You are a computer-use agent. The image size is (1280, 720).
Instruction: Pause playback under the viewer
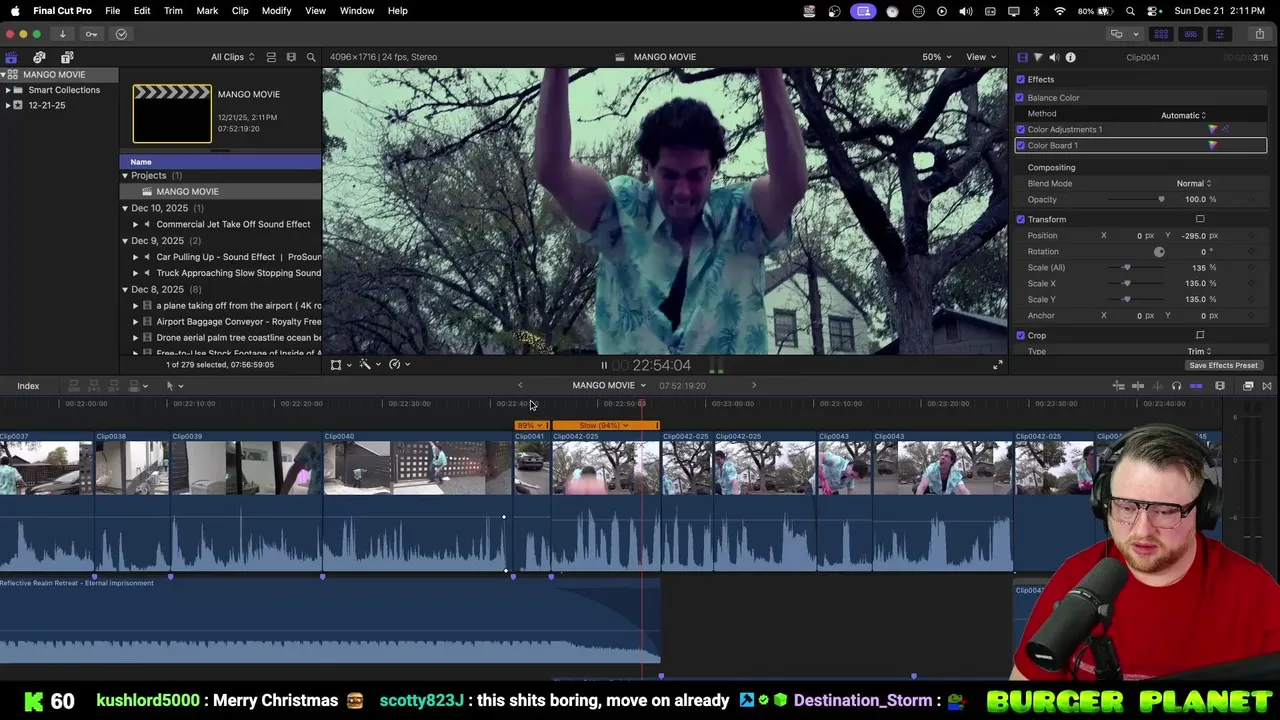tap(604, 366)
